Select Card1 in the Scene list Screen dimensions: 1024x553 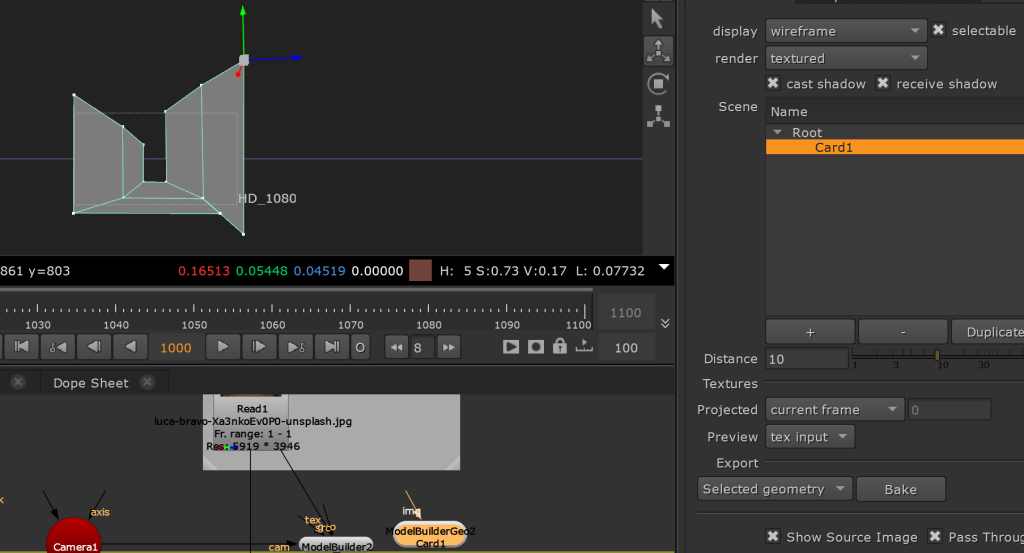coord(834,147)
